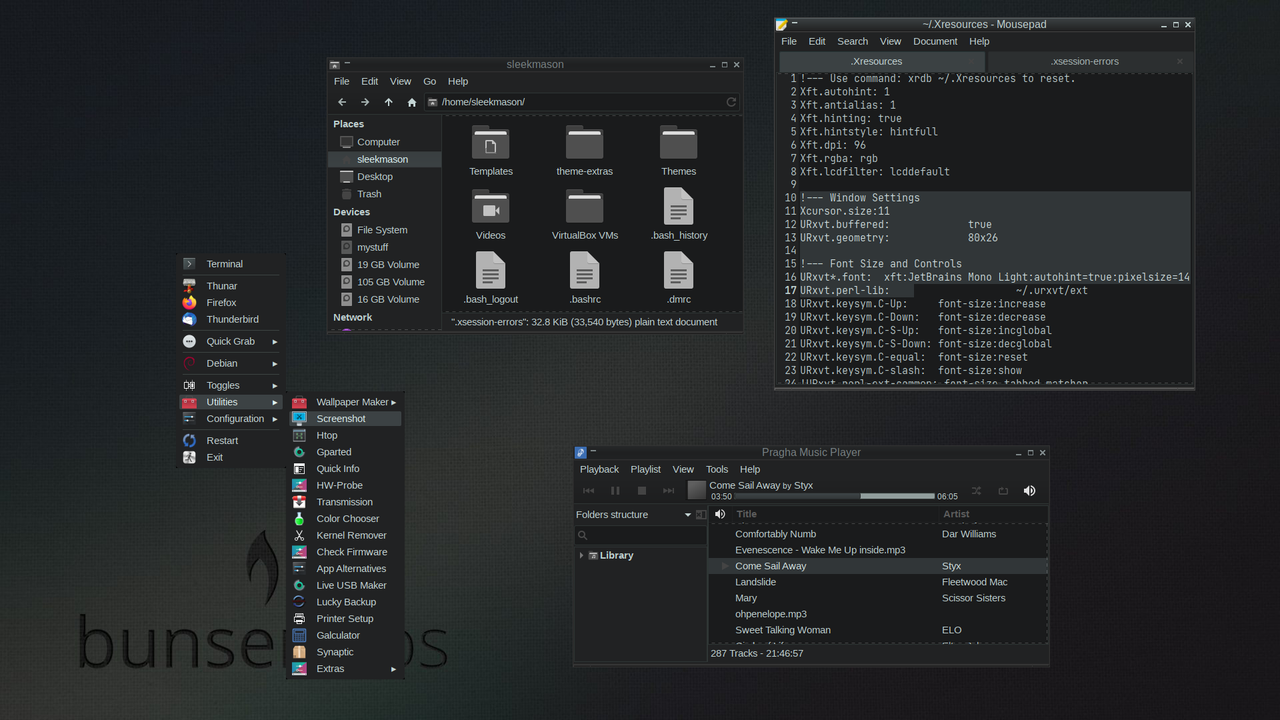The image size is (1280, 720).
Task: Seek within the Come Sail Away progress bar
Action: (x=834, y=496)
